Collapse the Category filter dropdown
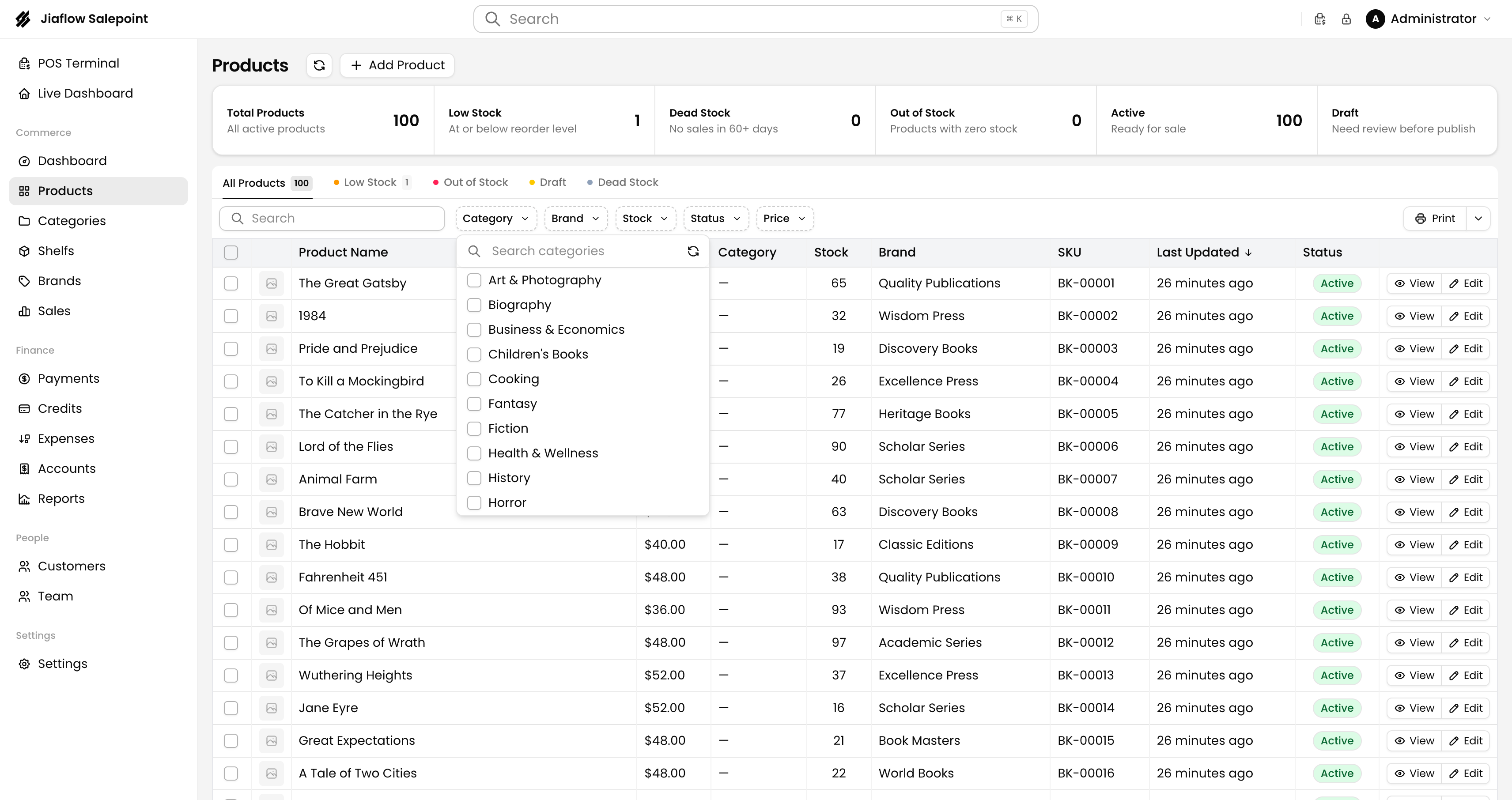The image size is (1512, 800). (x=496, y=219)
